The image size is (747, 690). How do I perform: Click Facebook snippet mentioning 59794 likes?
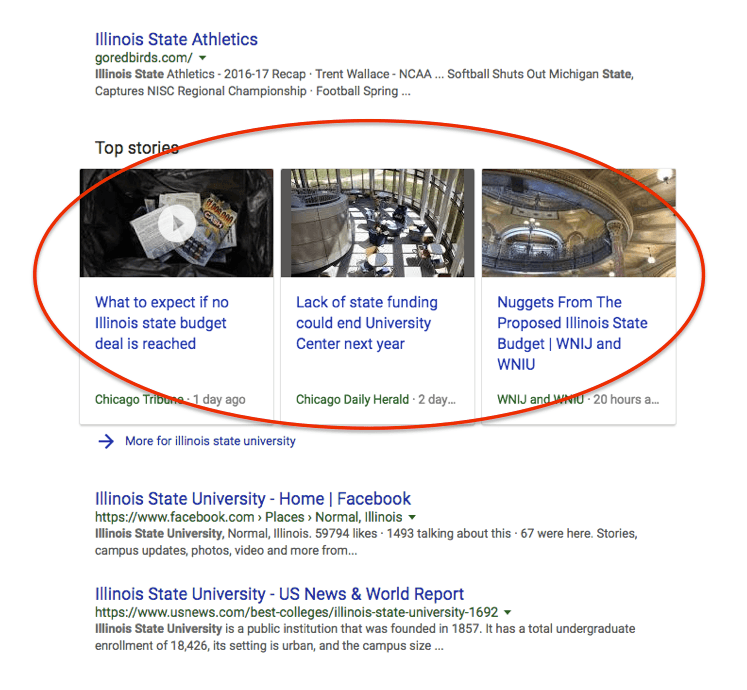(366, 542)
